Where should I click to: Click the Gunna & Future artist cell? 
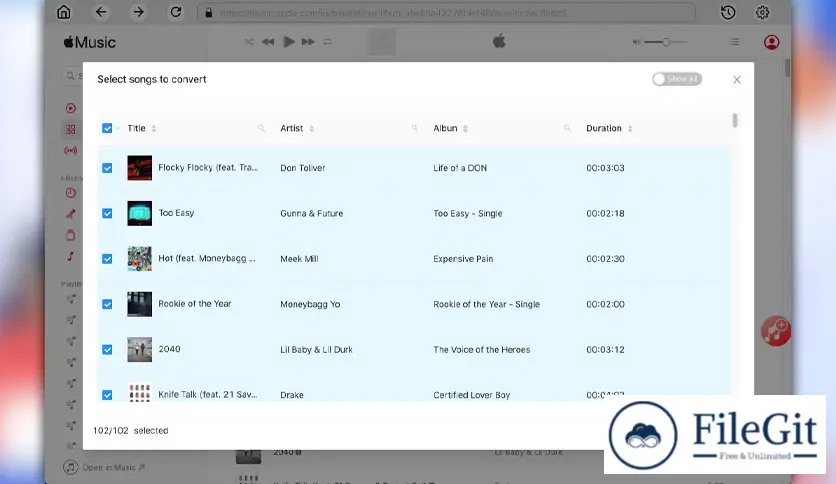tap(311, 213)
